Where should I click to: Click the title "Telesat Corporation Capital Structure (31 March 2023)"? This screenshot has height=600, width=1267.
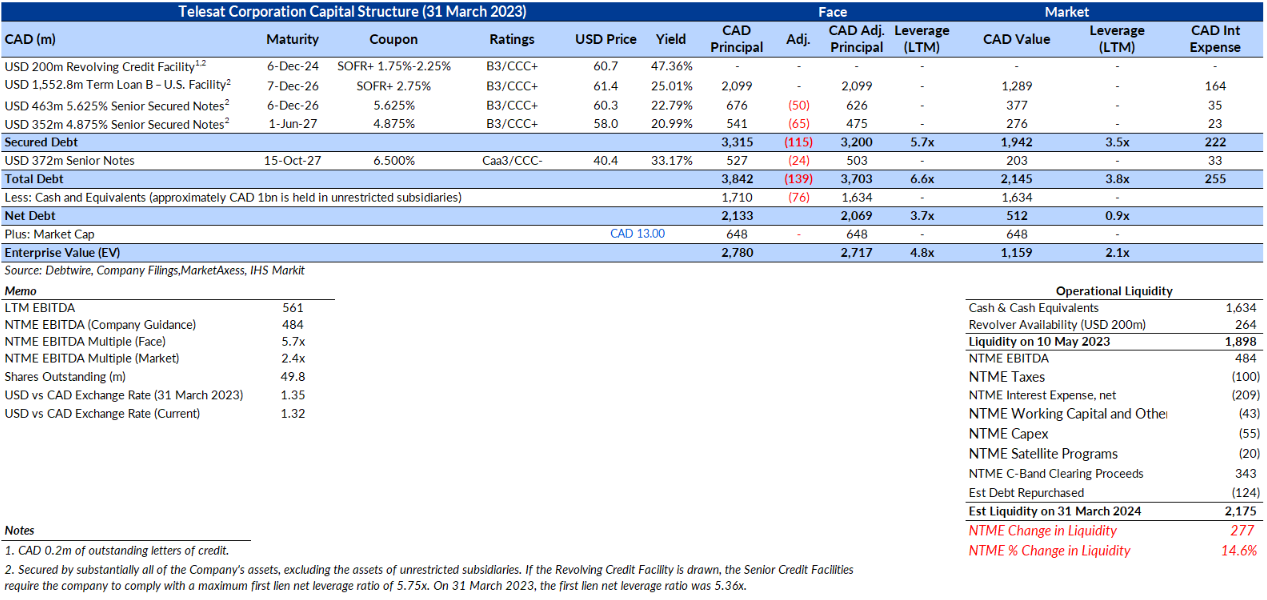pyautogui.click(x=352, y=12)
